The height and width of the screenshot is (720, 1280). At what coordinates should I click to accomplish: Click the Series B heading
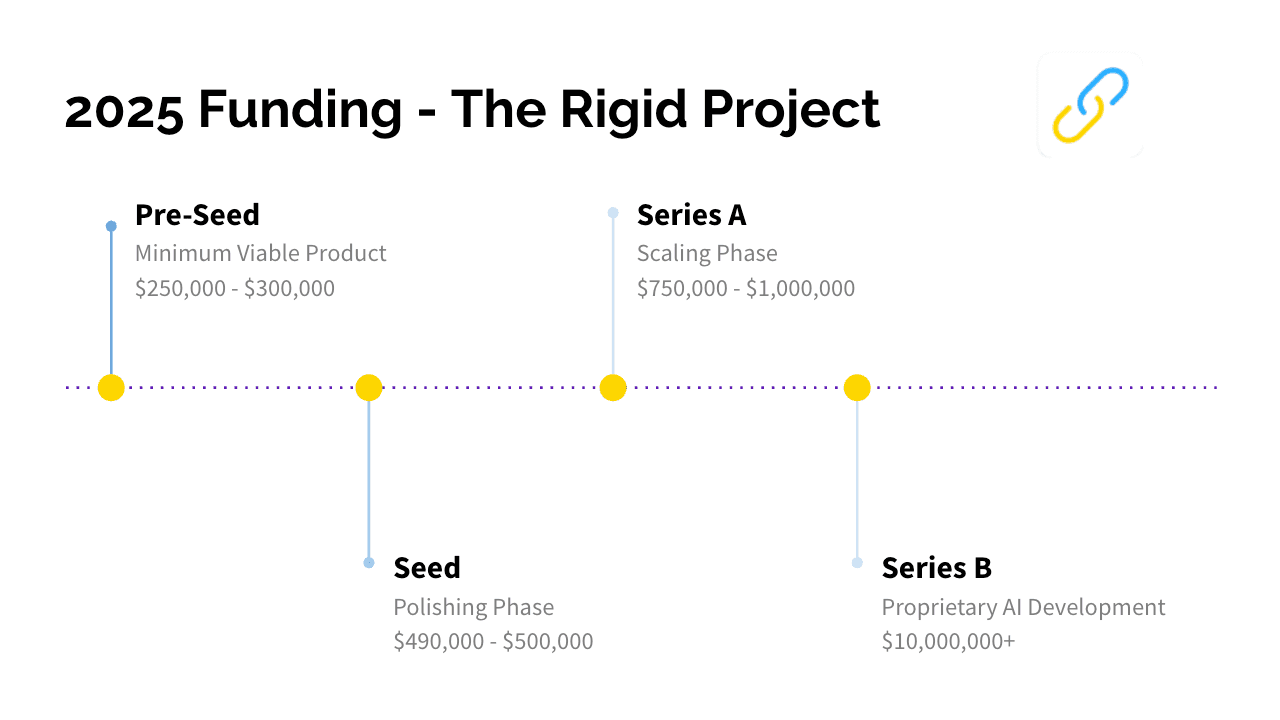click(936, 568)
